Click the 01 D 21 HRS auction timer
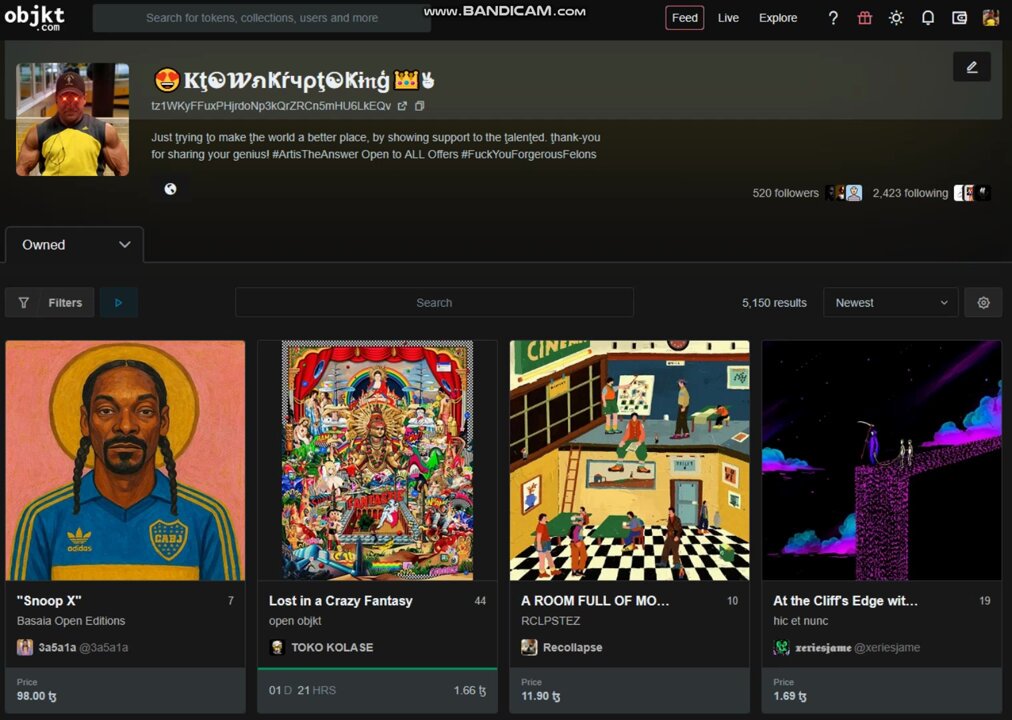The height and width of the screenshot is (720, 1012). (x=302, y=690)
